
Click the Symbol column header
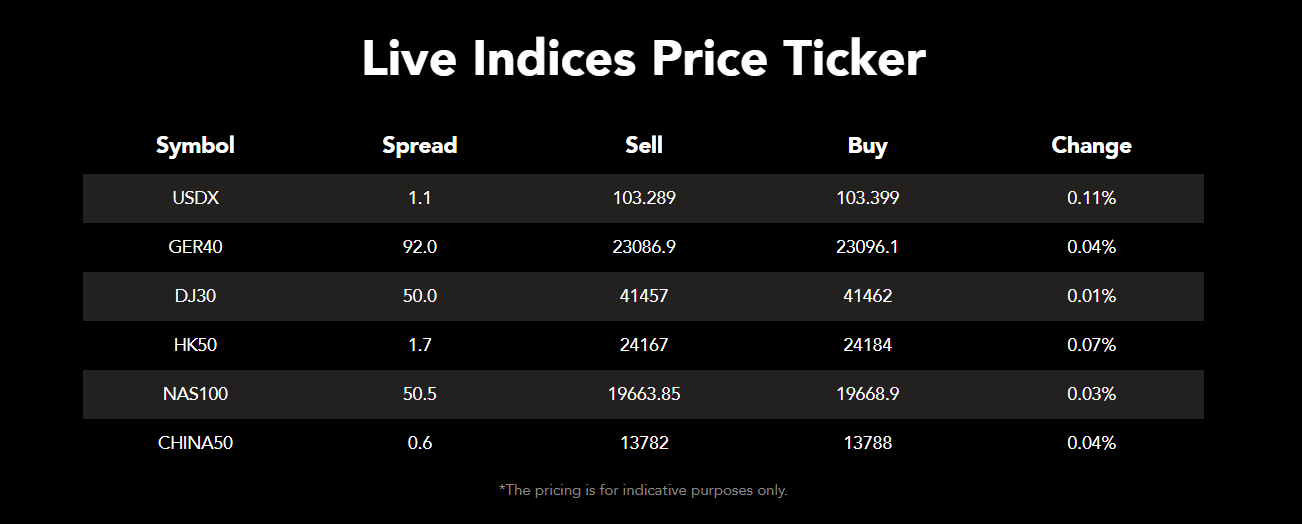pos(195,146)
